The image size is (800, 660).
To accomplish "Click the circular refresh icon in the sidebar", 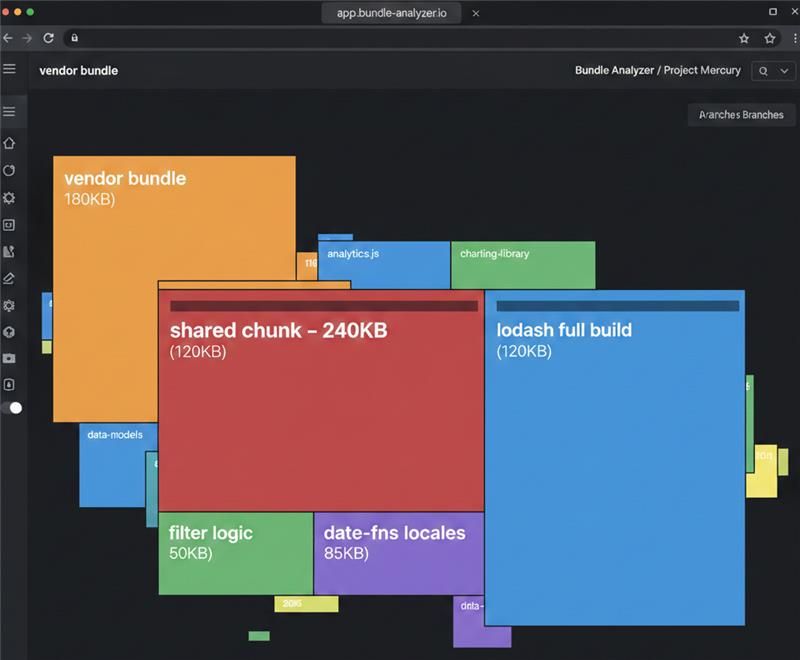I will [9, 171].
